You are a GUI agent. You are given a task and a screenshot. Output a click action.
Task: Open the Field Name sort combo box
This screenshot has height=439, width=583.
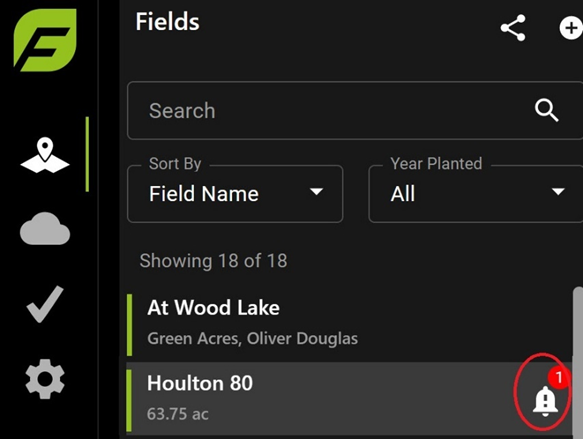click(x=235, y=194)
